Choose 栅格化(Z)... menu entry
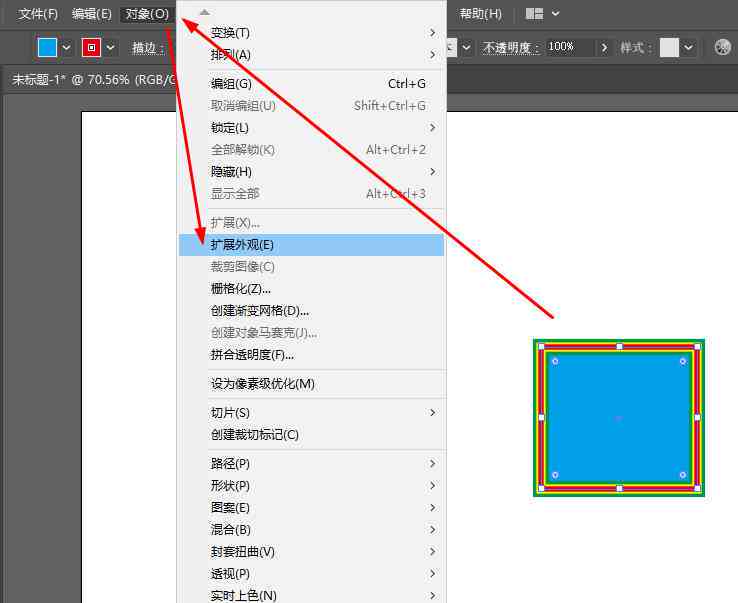Image resolution: width=738 pixels, height=603 pixels. 312,289
